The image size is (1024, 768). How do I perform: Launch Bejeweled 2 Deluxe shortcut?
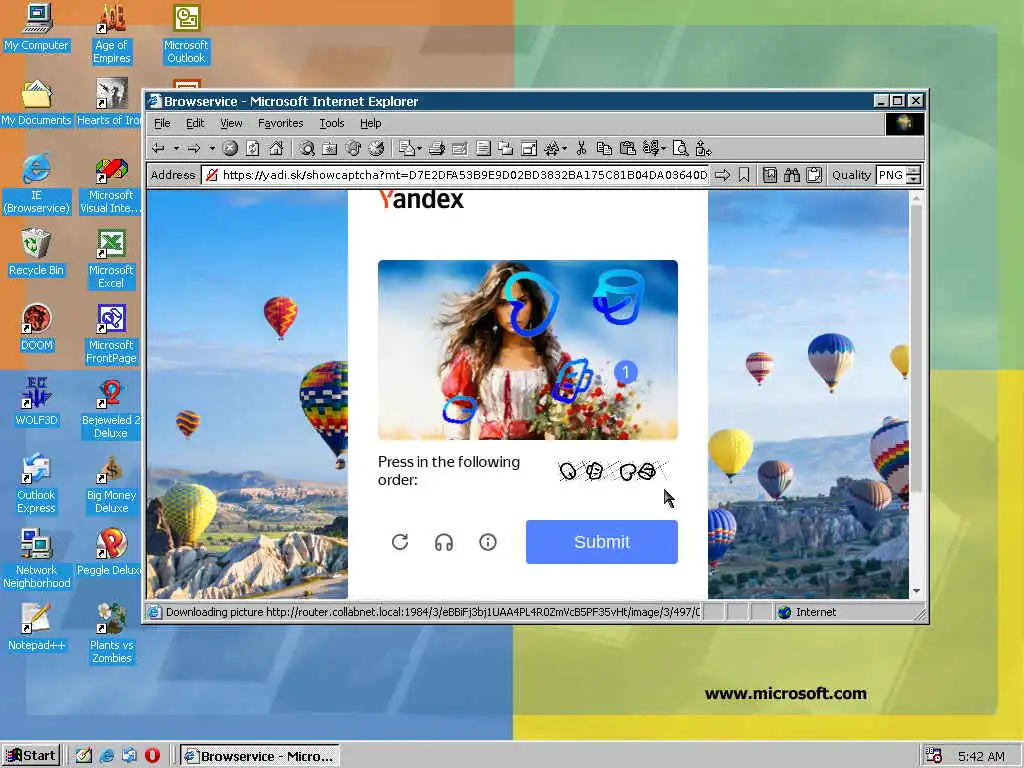(111, 409)
